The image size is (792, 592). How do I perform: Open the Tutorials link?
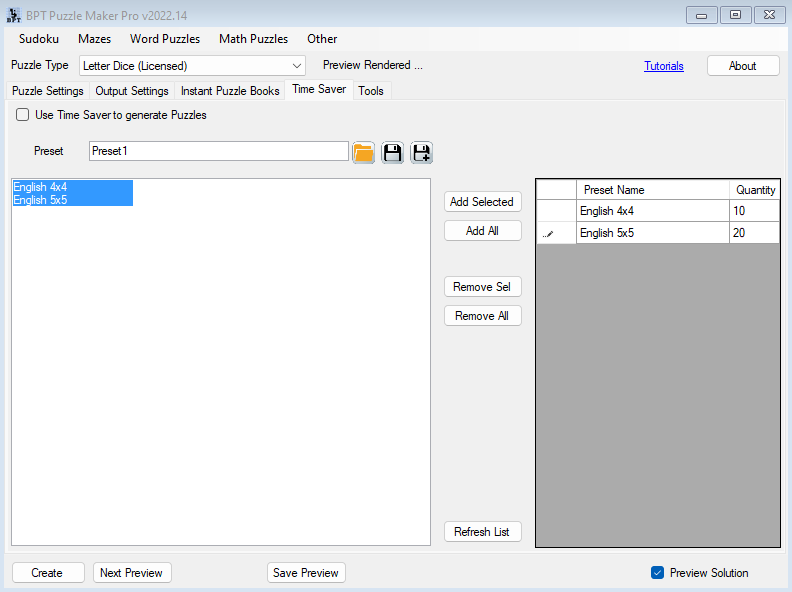pos(664,66)
